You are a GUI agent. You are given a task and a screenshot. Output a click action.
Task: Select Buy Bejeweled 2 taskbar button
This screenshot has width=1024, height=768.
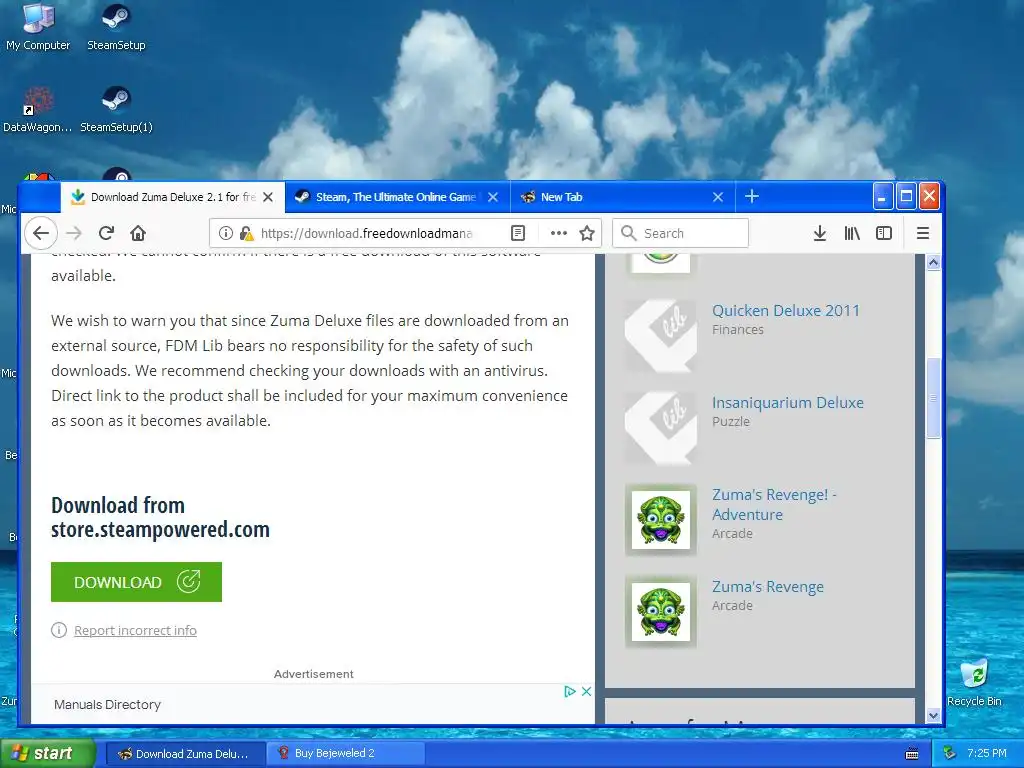pyautogui.click(x=346, y=754)
